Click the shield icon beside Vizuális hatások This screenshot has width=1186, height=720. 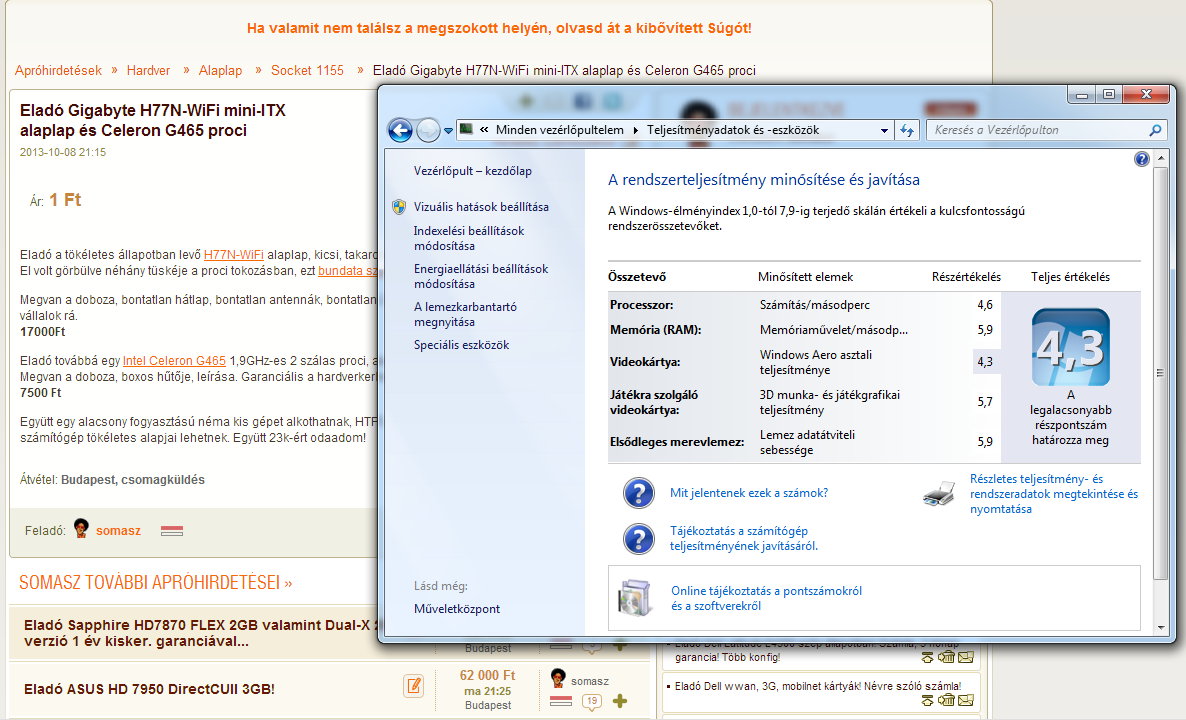(x=399, y=206)
